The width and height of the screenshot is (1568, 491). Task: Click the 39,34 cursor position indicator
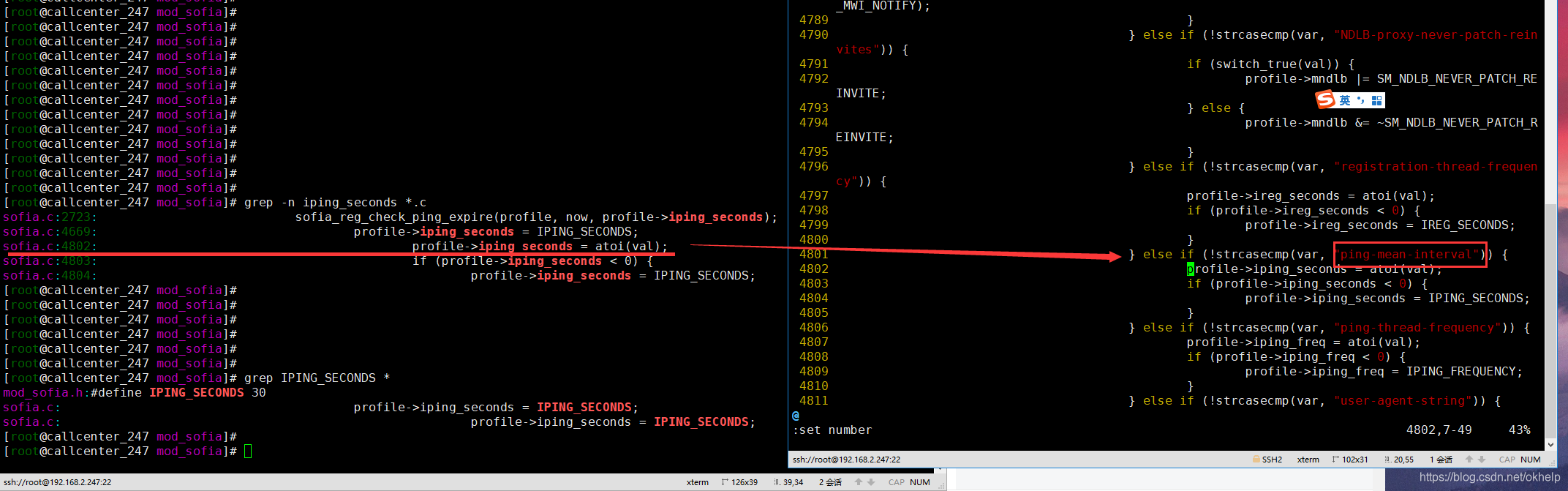click(788, 482)
